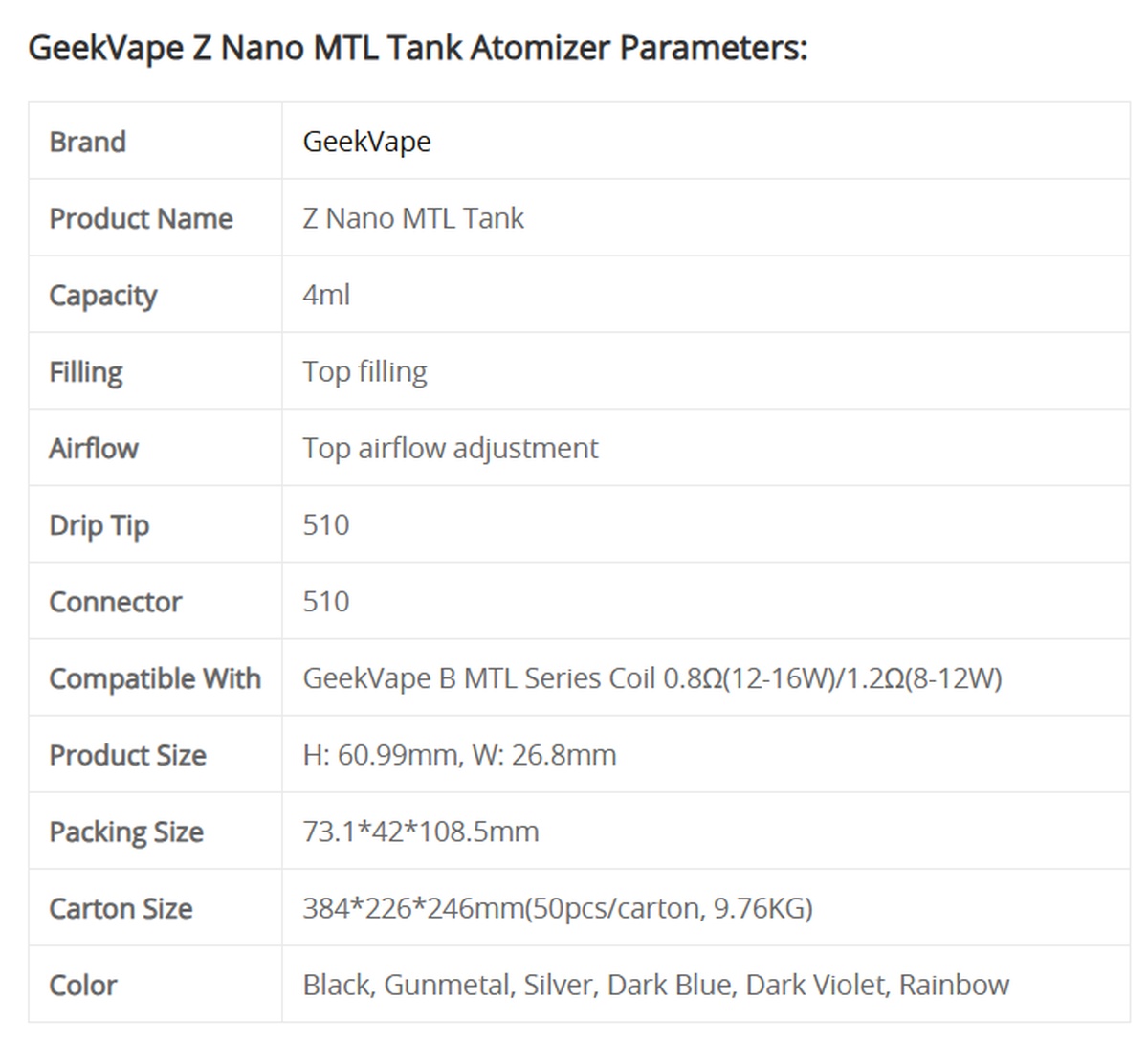
Task: Select the Capacity label cell
Action: point(155,295)
